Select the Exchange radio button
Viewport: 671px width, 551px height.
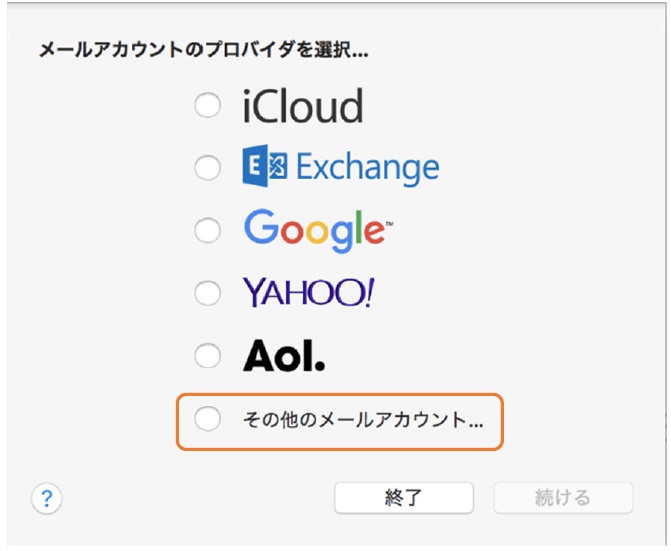tap(208, 167)
